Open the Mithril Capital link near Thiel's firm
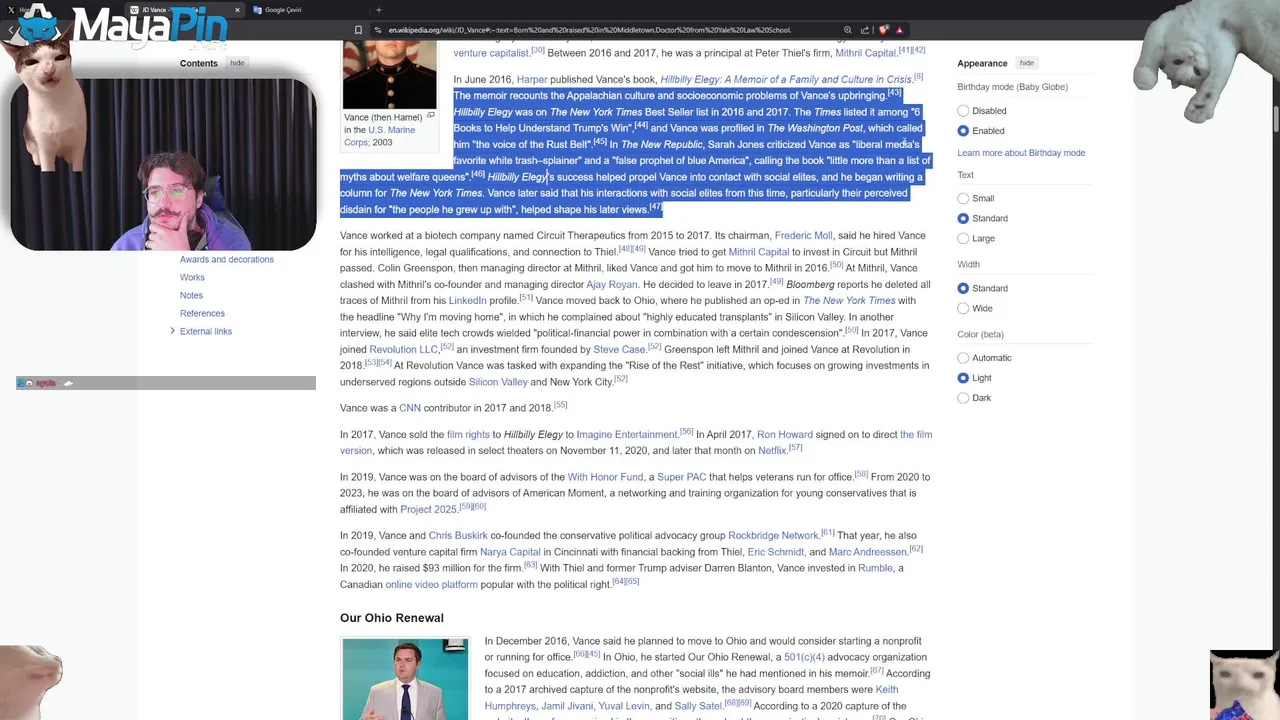Screen dimensions: 1280x720 (865, 53)
